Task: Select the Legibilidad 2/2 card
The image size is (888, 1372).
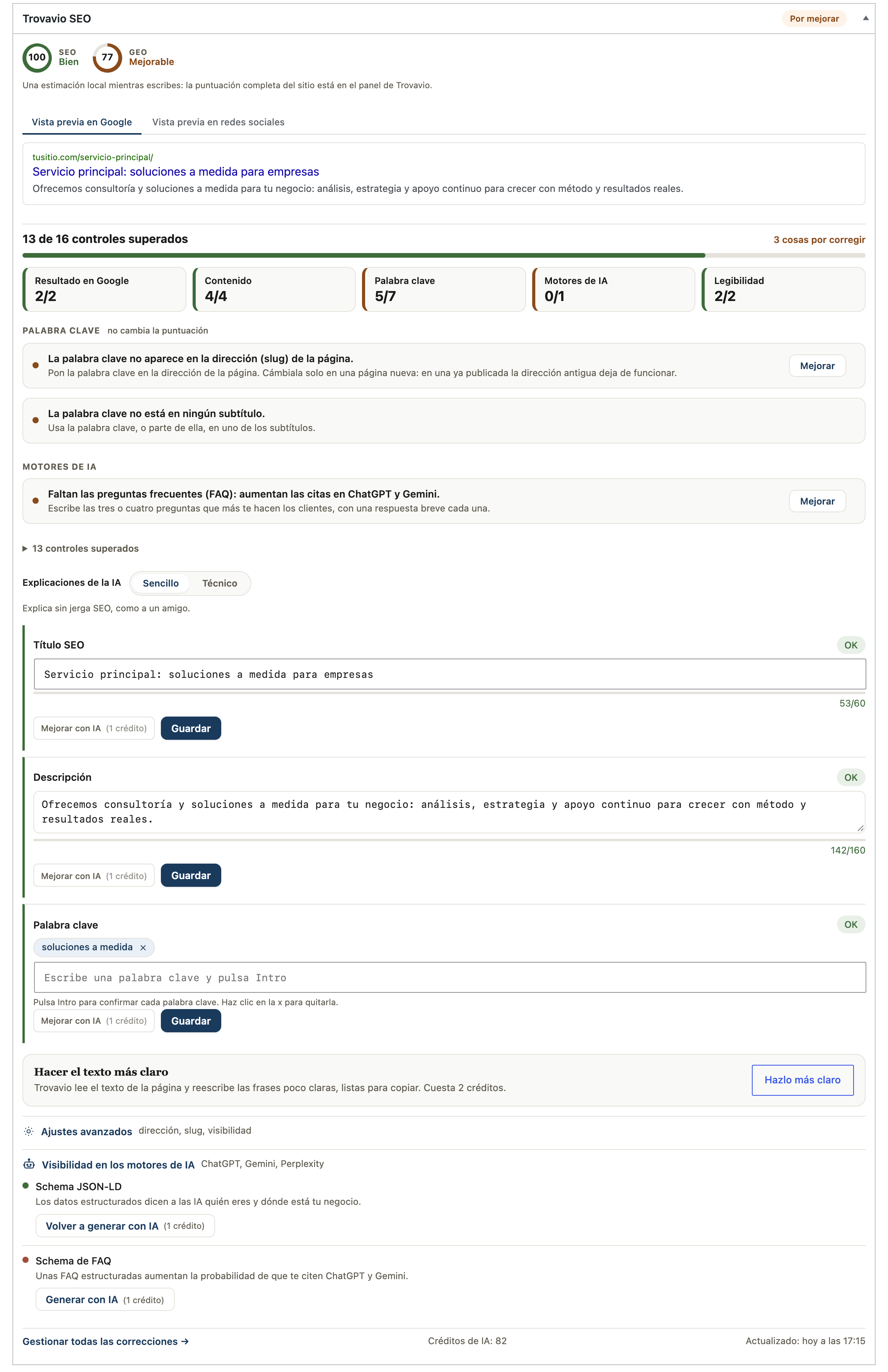Action: pos(784,289)
